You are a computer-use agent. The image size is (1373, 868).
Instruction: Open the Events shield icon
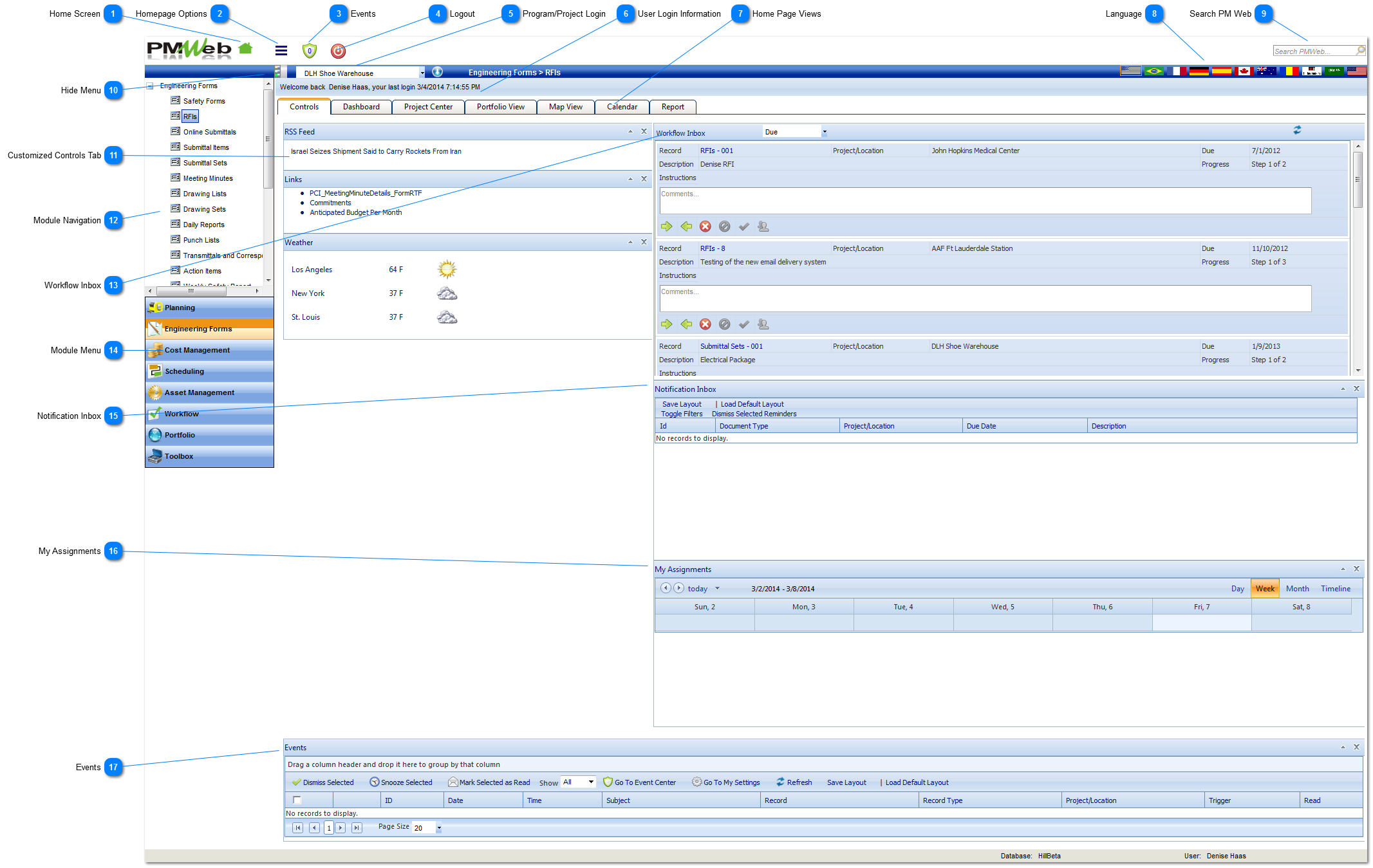310,50
